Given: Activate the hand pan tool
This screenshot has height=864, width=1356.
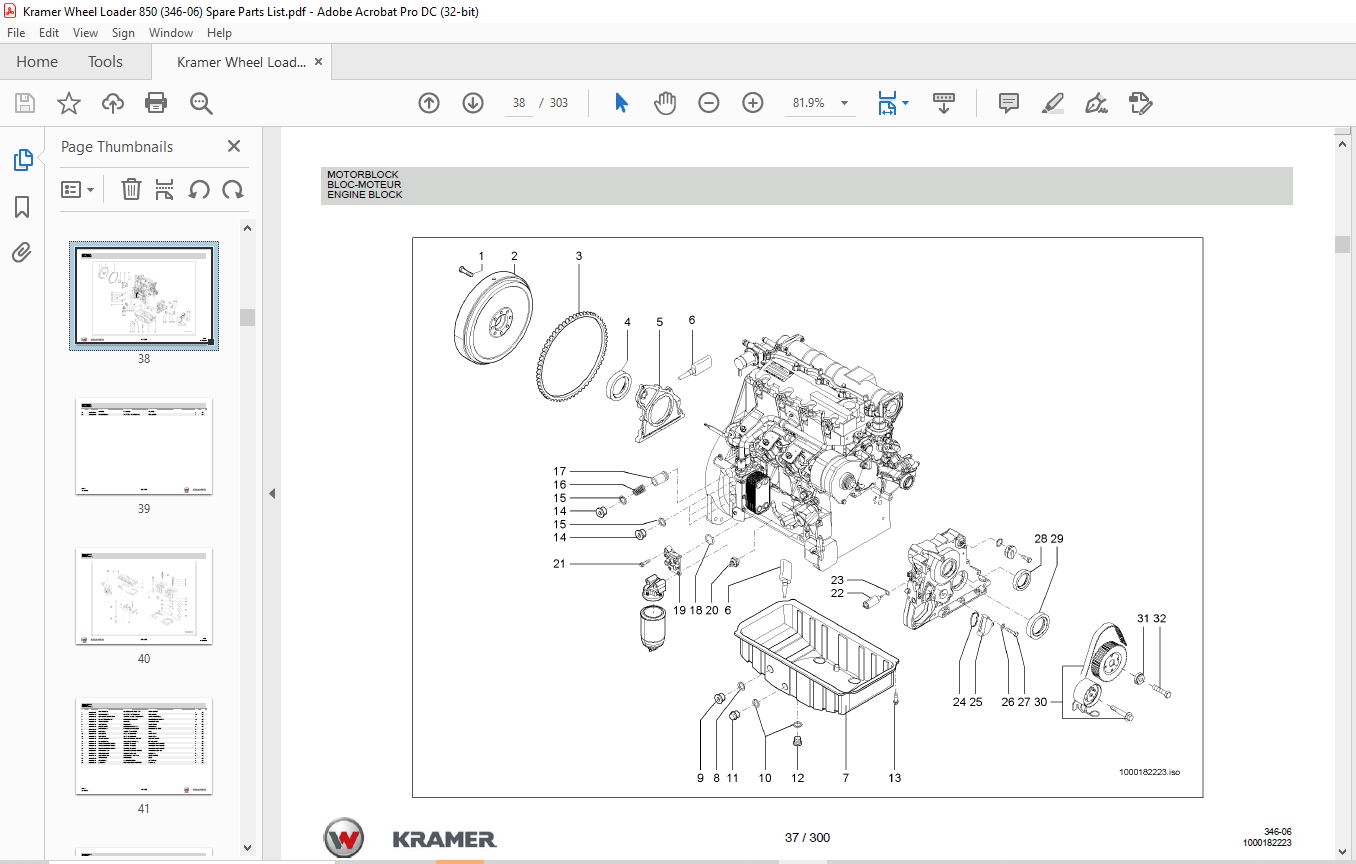Looking at the screenshot, I should 665,103.
